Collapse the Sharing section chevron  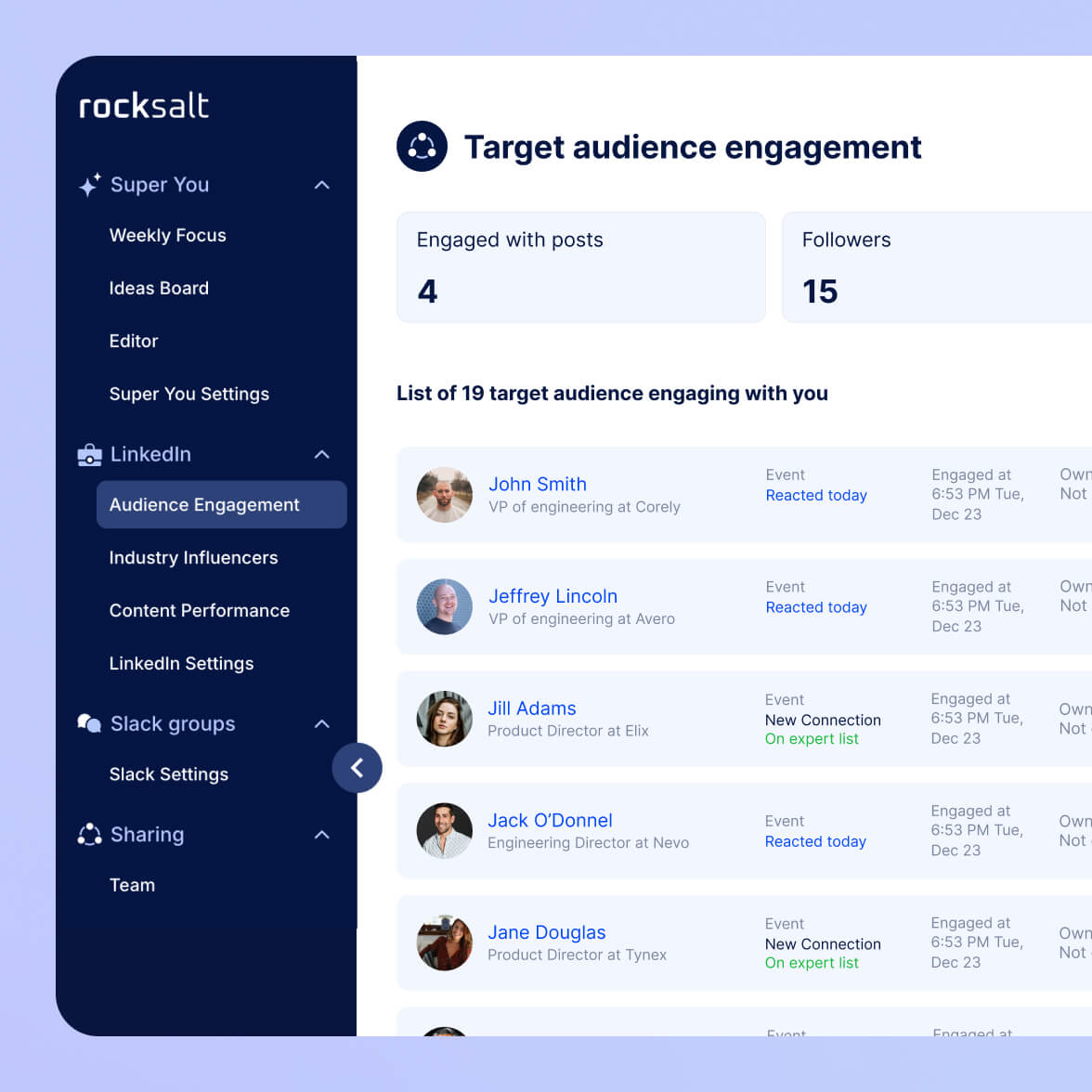point(322,835)
